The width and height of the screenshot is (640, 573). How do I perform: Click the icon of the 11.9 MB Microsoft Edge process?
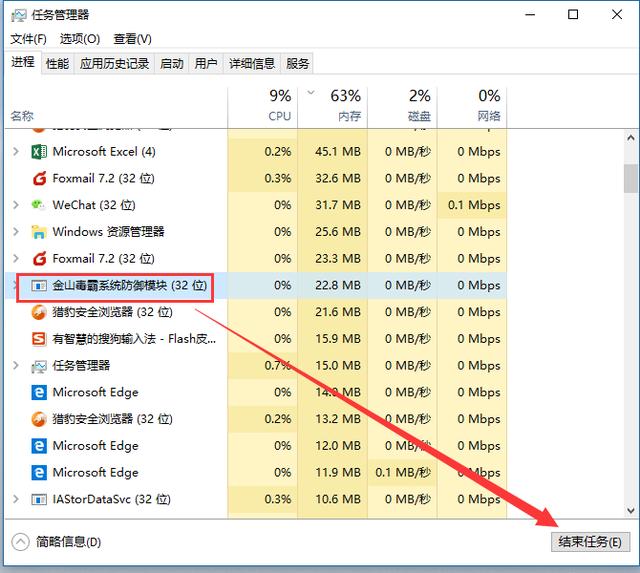[x=39, y=473]
